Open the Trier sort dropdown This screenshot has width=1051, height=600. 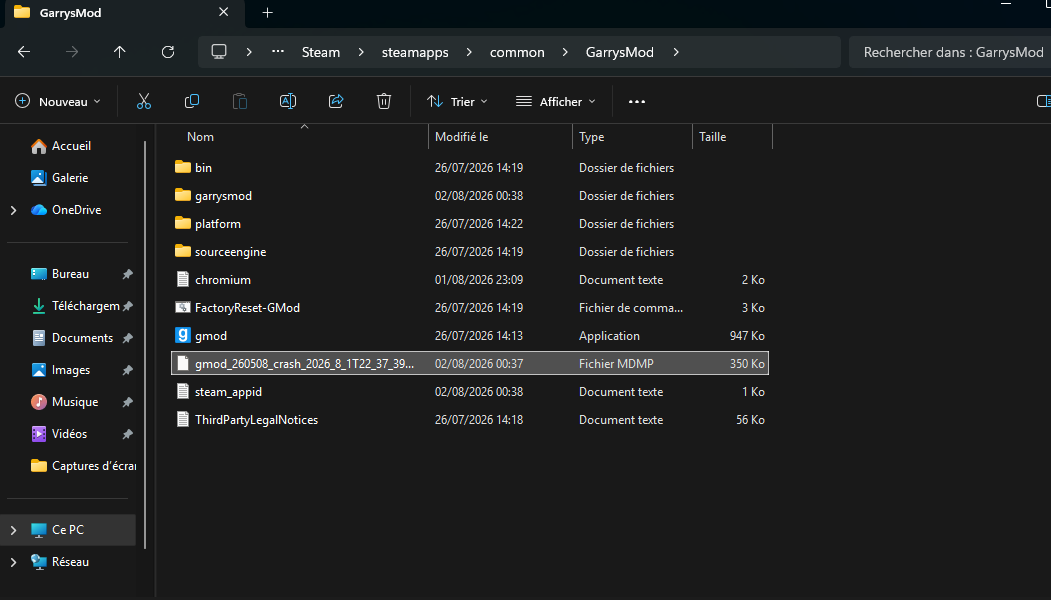(x=457, y=101)
